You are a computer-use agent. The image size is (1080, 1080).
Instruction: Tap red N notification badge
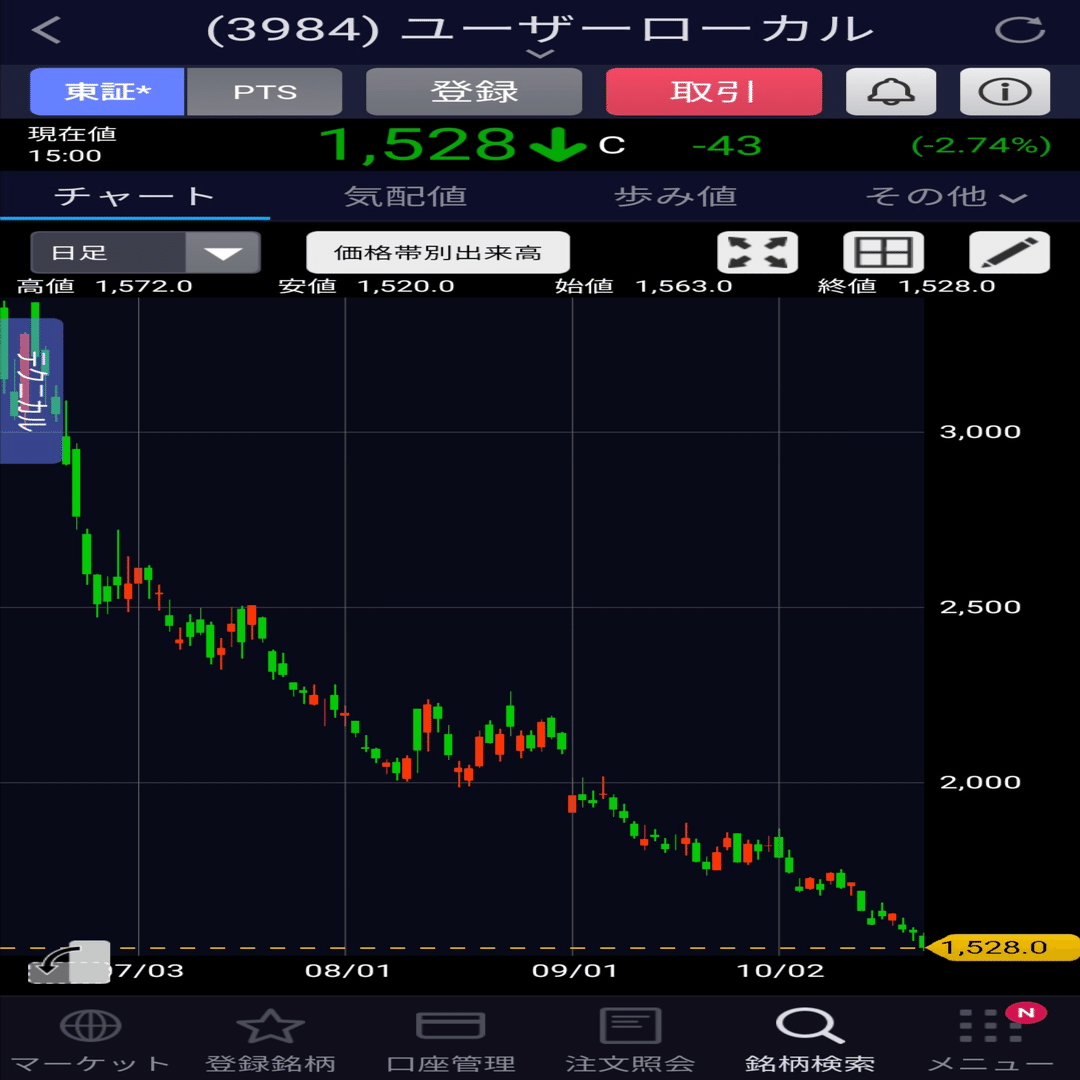[x=1026, y=1012]
